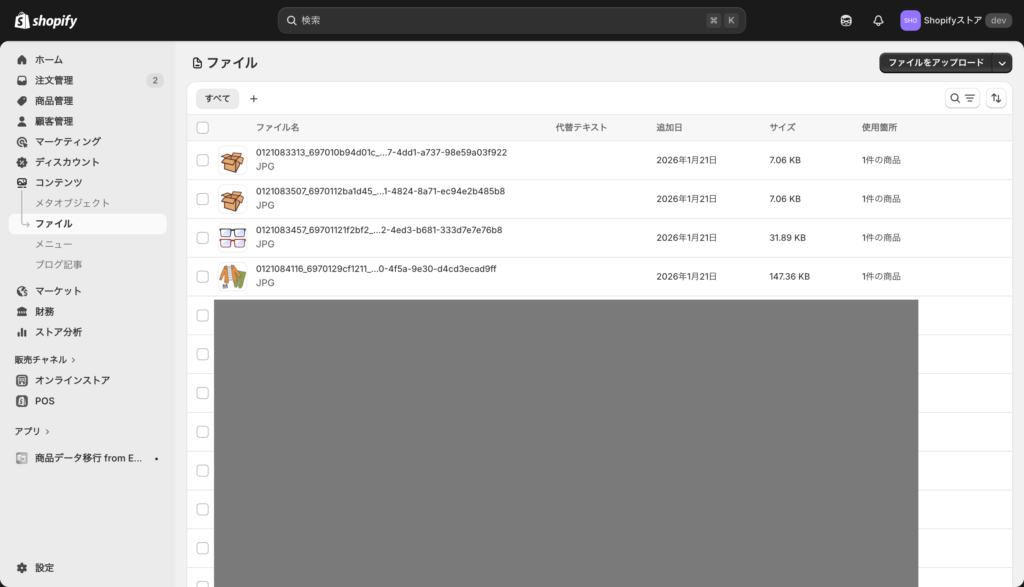Select checkbox for file 0121083313_697010b94d01c
Image resolution: width=1024 pixels, height=587 pixels.
coord(203,160)
